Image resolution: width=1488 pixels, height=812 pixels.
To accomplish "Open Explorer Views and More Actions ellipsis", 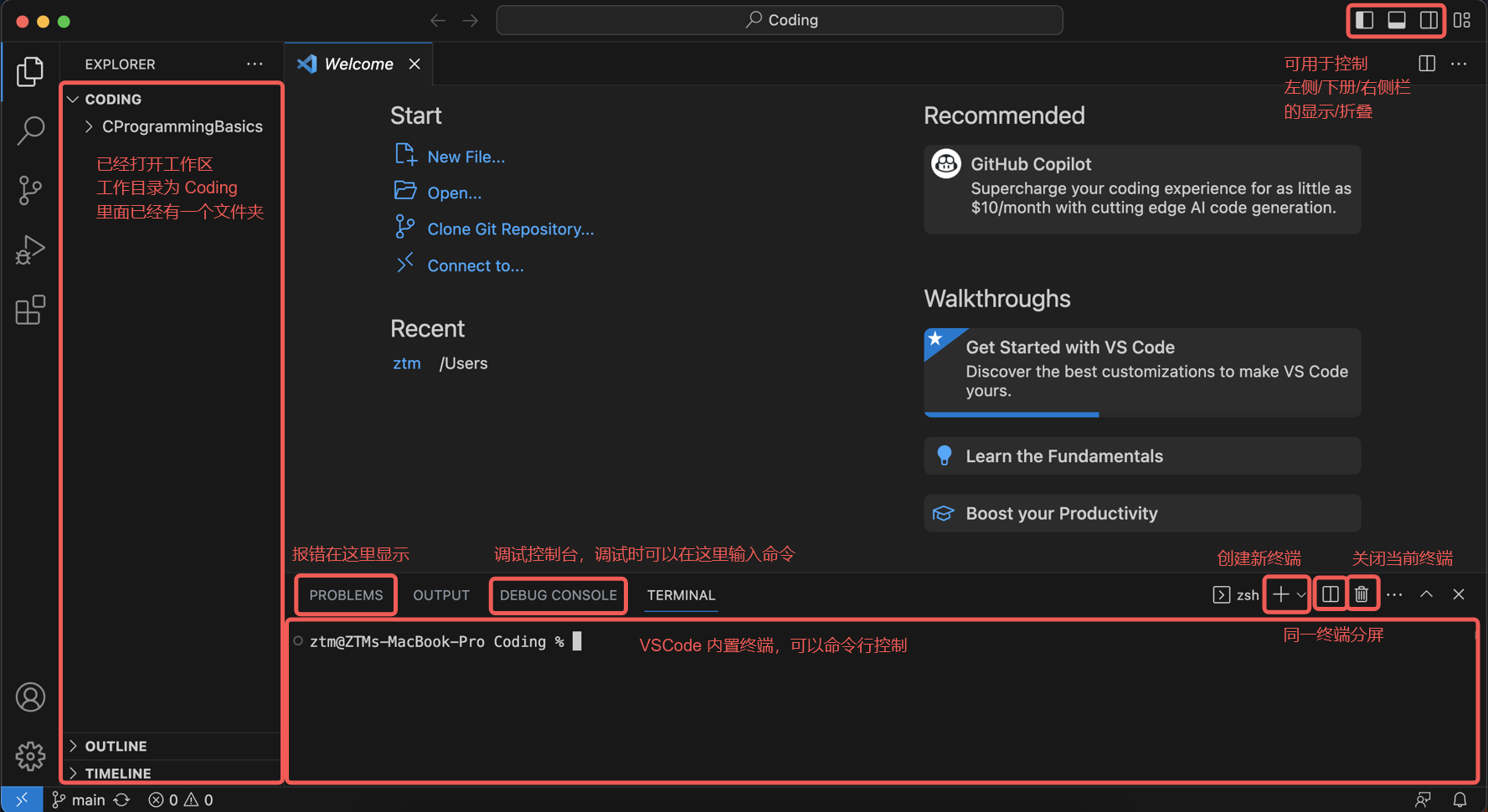I will coord(255,64).
